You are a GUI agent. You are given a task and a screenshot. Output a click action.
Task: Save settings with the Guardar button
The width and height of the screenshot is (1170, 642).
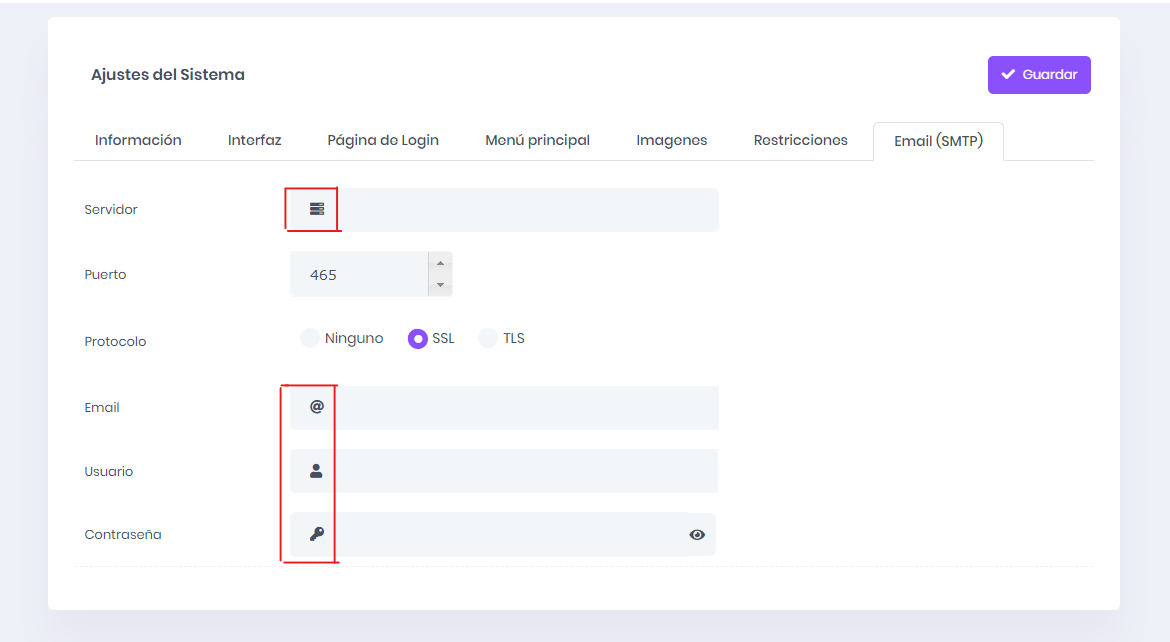tap(1039, 75)
